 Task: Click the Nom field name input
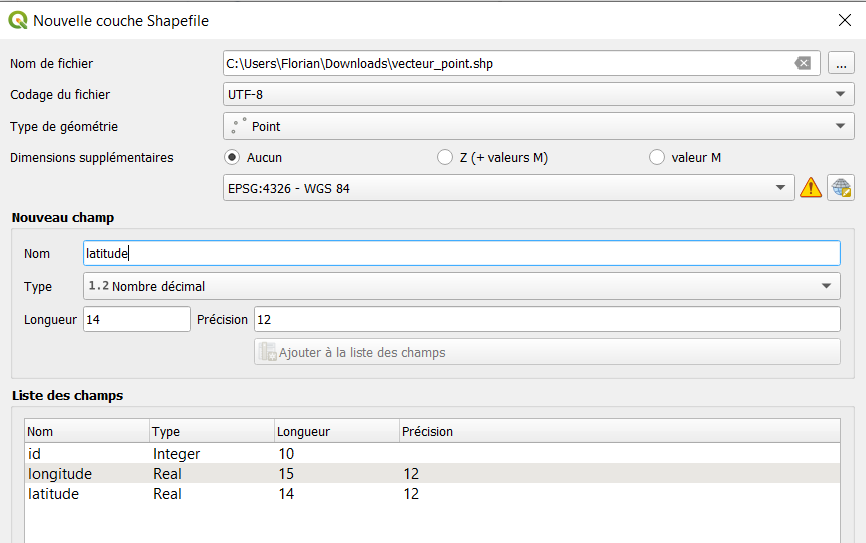pos(462,253)
